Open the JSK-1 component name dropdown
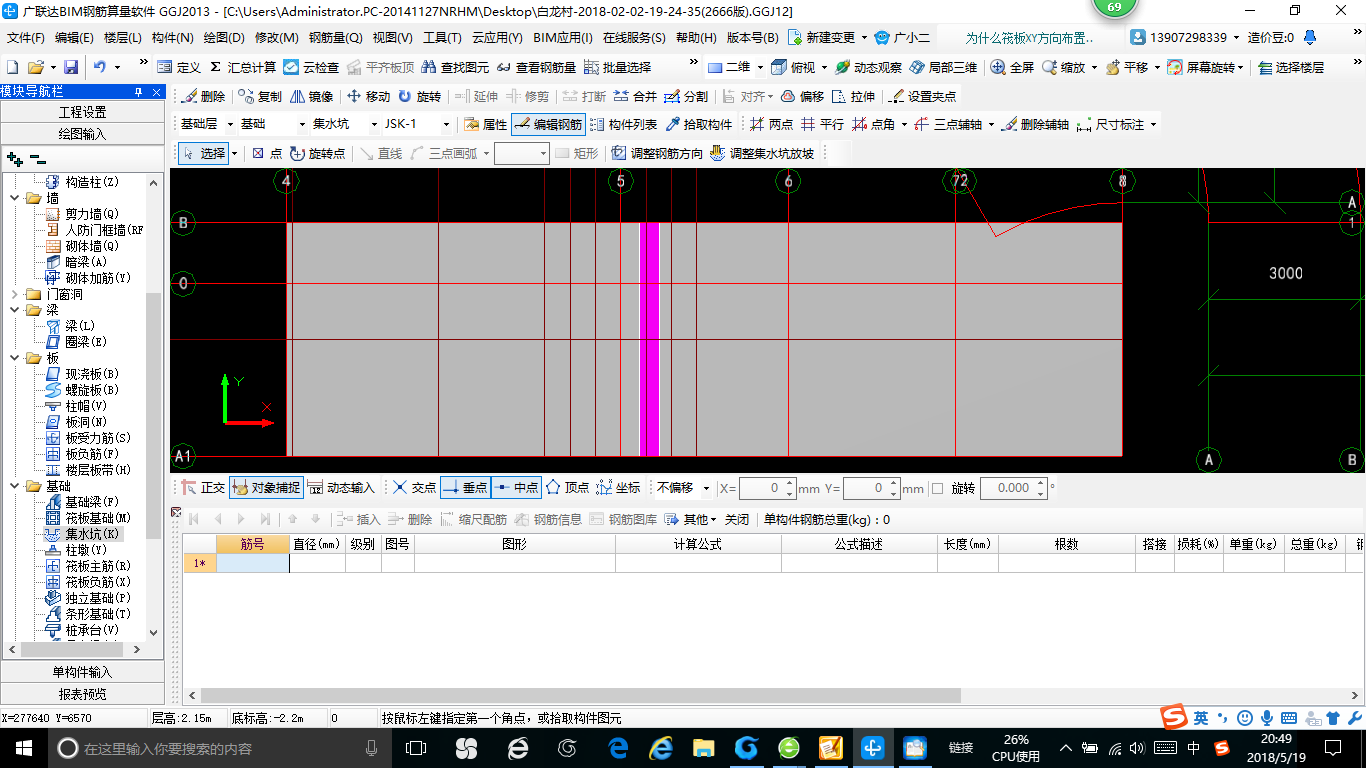Viewport: 1366px width, 768px height. point(446,124)
